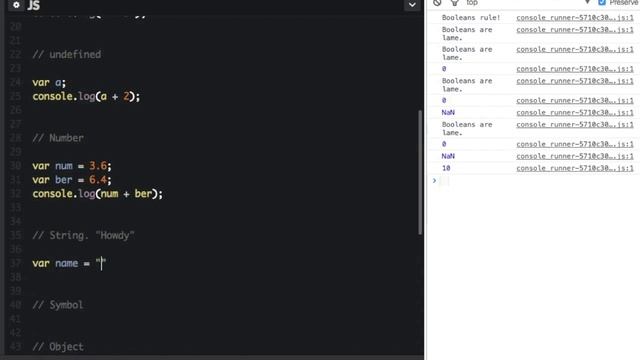Click 'Booleans rule!' console message
The height and width of the screenshot is (360, 640).
click(x=471, y=18)
